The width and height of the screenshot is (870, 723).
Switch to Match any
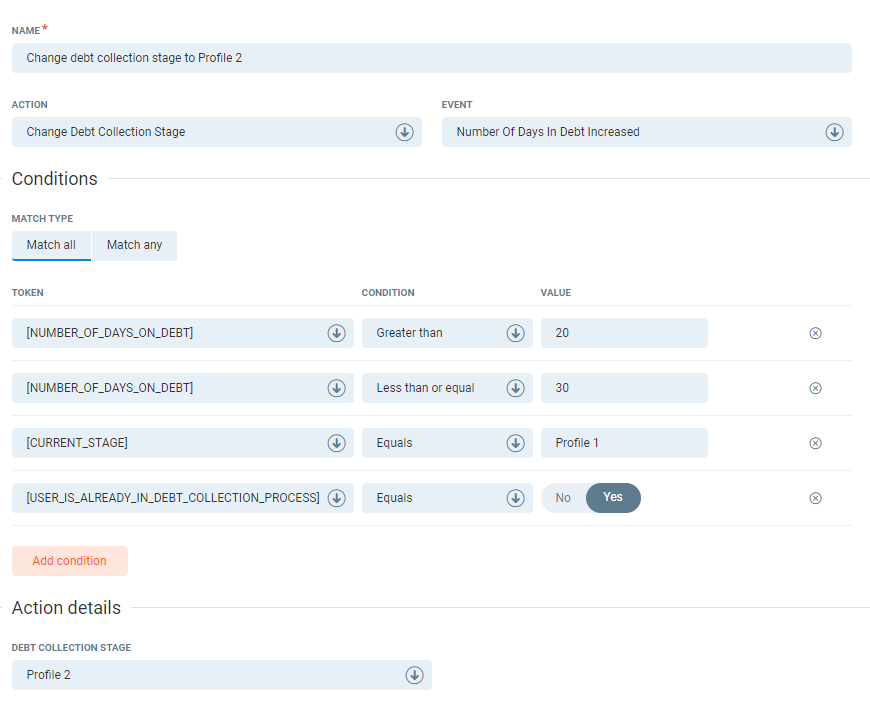tap(134, 245)
